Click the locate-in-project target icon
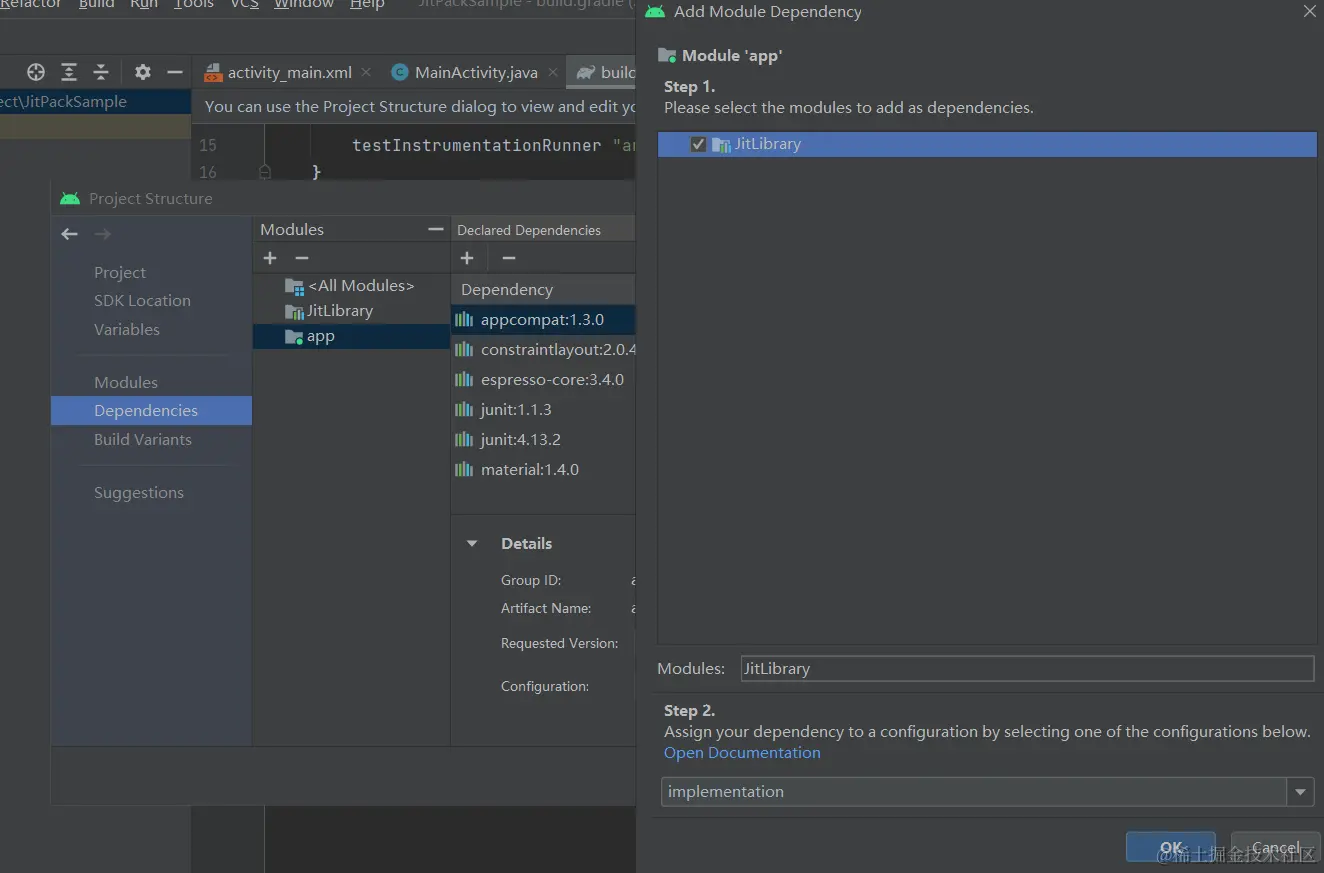This screenshot has width=1324, height=873. pos(36,72)
